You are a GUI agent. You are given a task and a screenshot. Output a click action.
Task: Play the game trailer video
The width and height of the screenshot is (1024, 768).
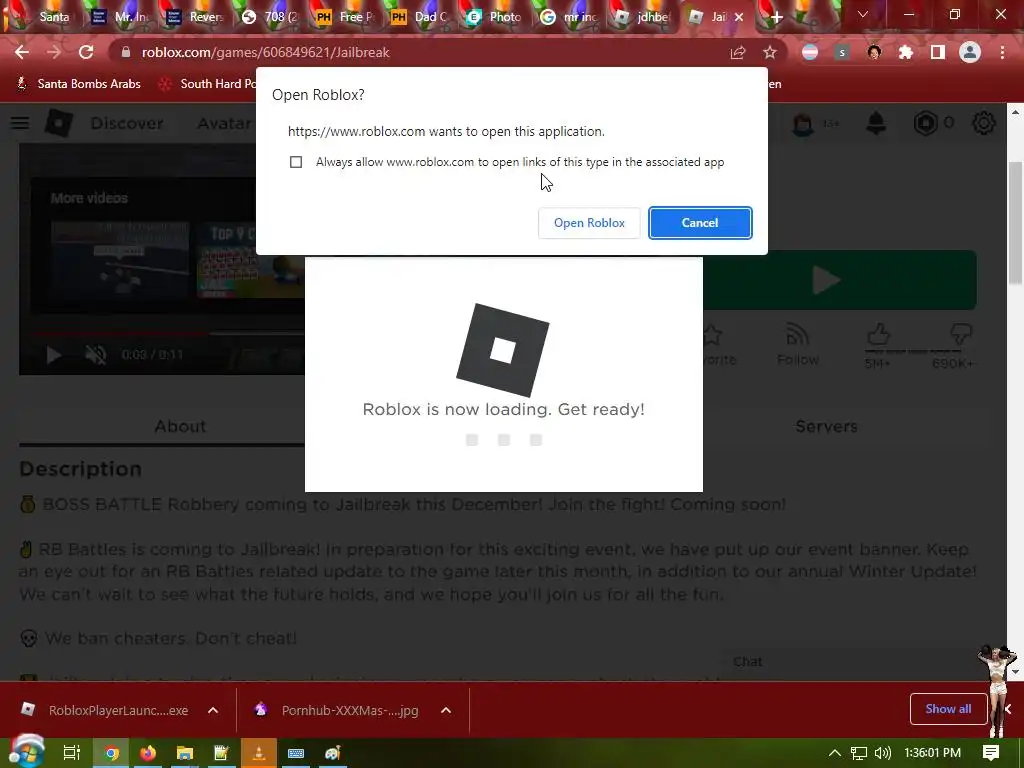coord(54,355)
